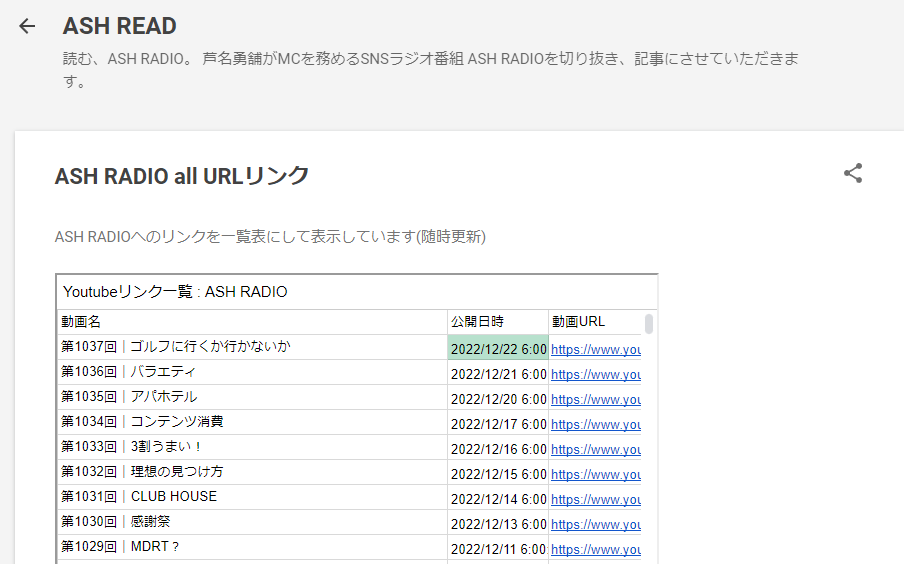Select the highlighted cell 2022/12/22 6:00
Viewport: 904px width, 564px height.
point(498,347)
